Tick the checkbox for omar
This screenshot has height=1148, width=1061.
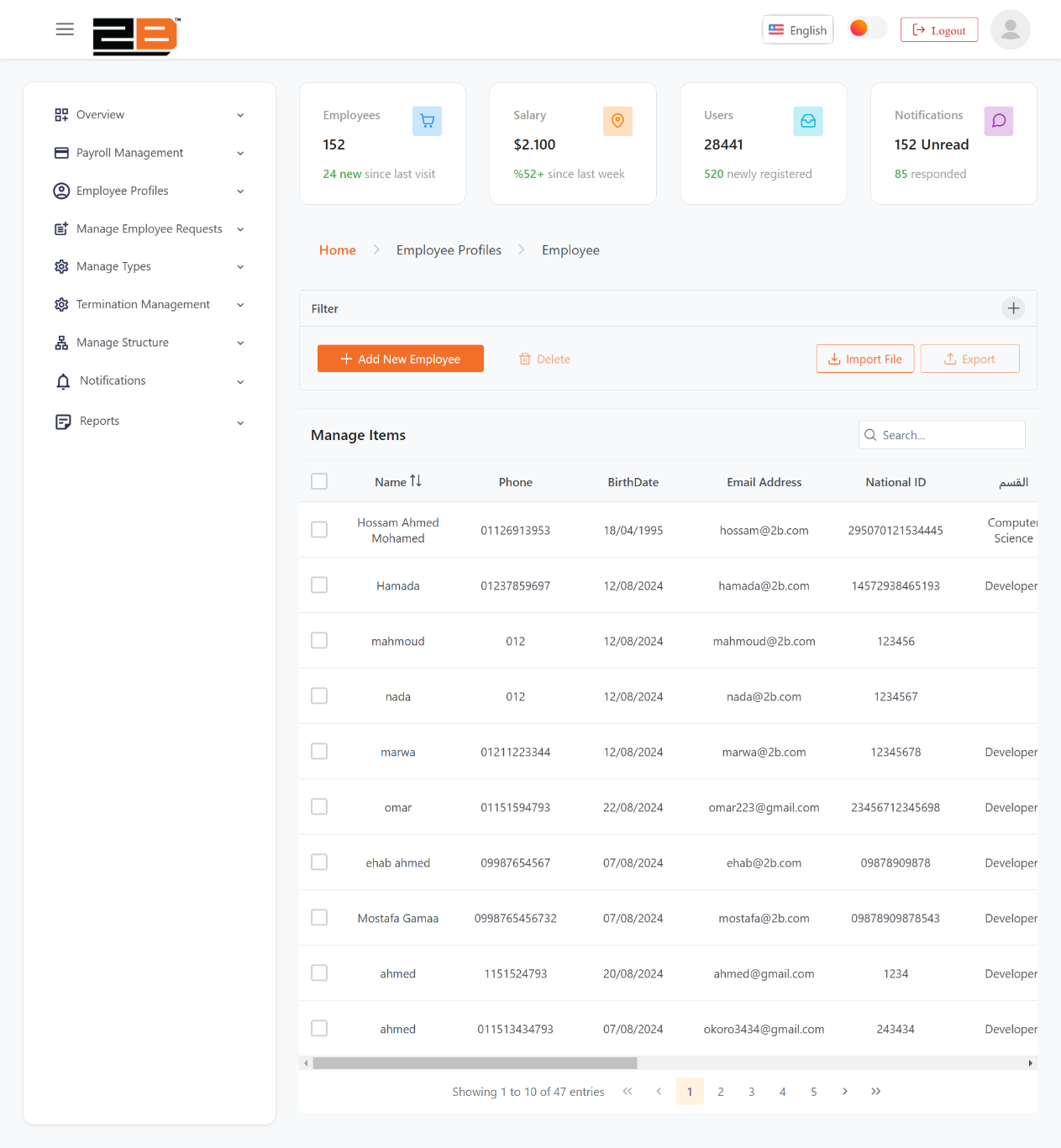tap(319, 807)
